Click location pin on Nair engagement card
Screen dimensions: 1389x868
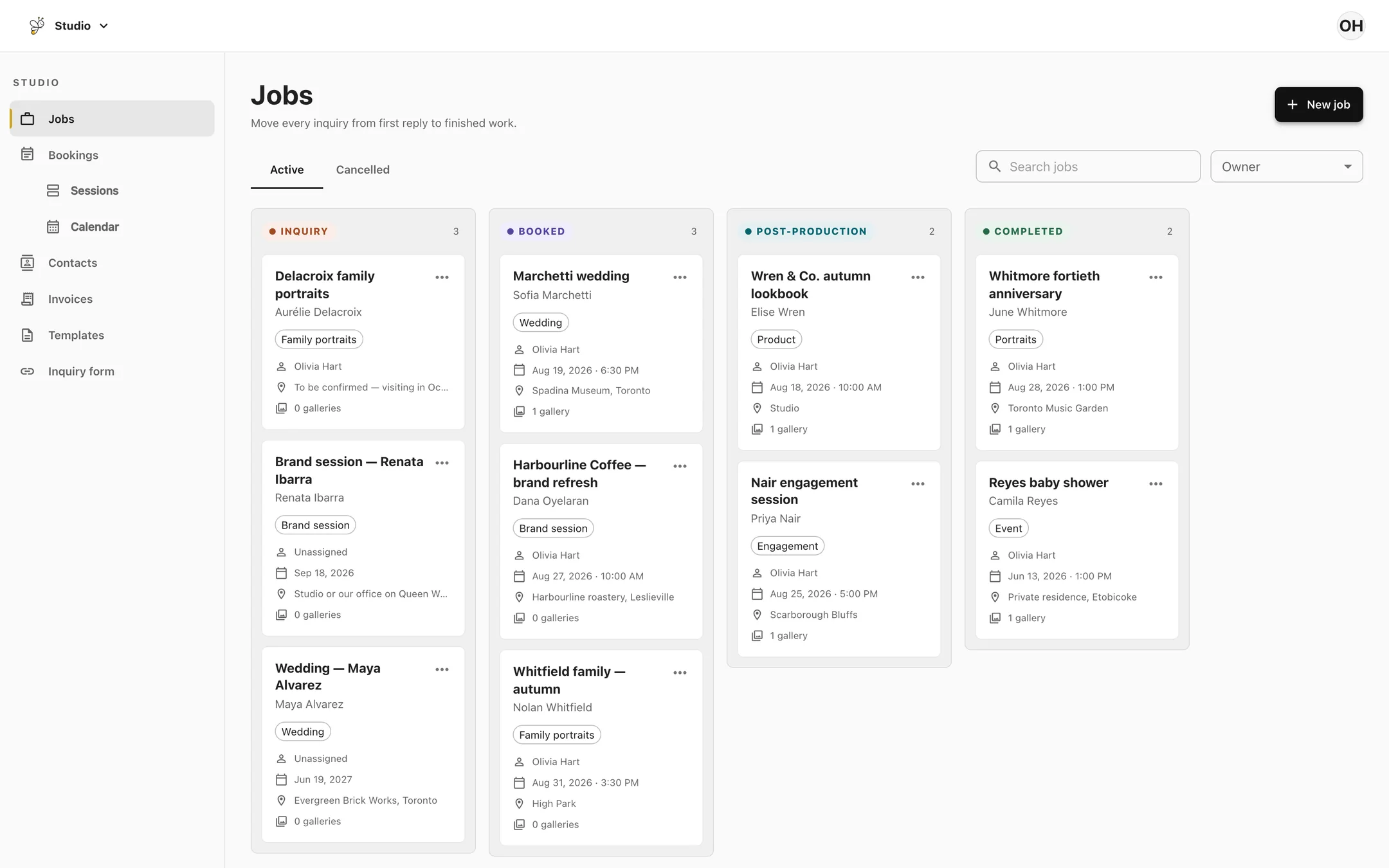tap(757, 615)
